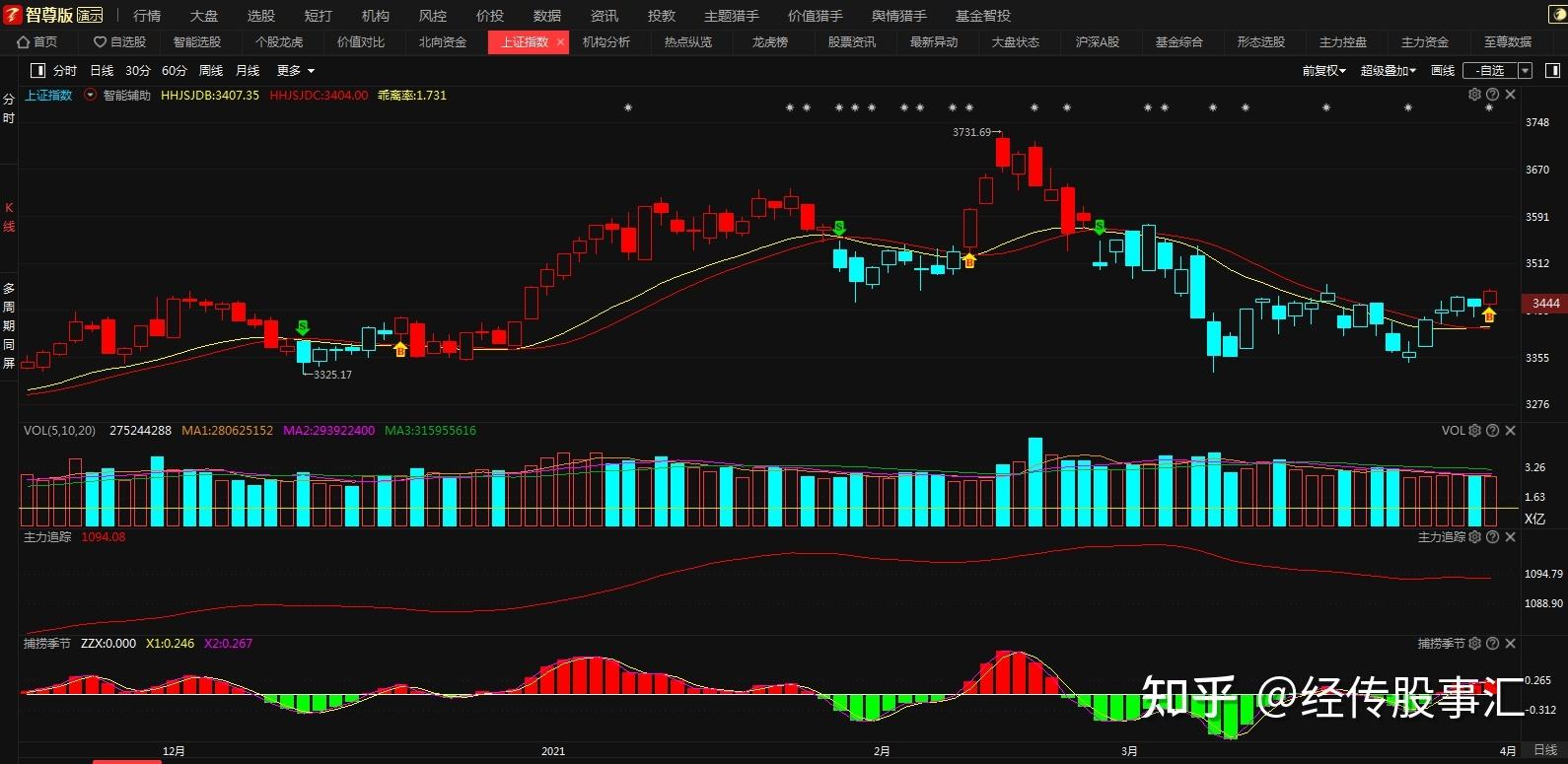The height and width of the screenshot is (764, 1568).
Task: Open 捕捞季节 panel help icon
Action: pos(1492,644)
